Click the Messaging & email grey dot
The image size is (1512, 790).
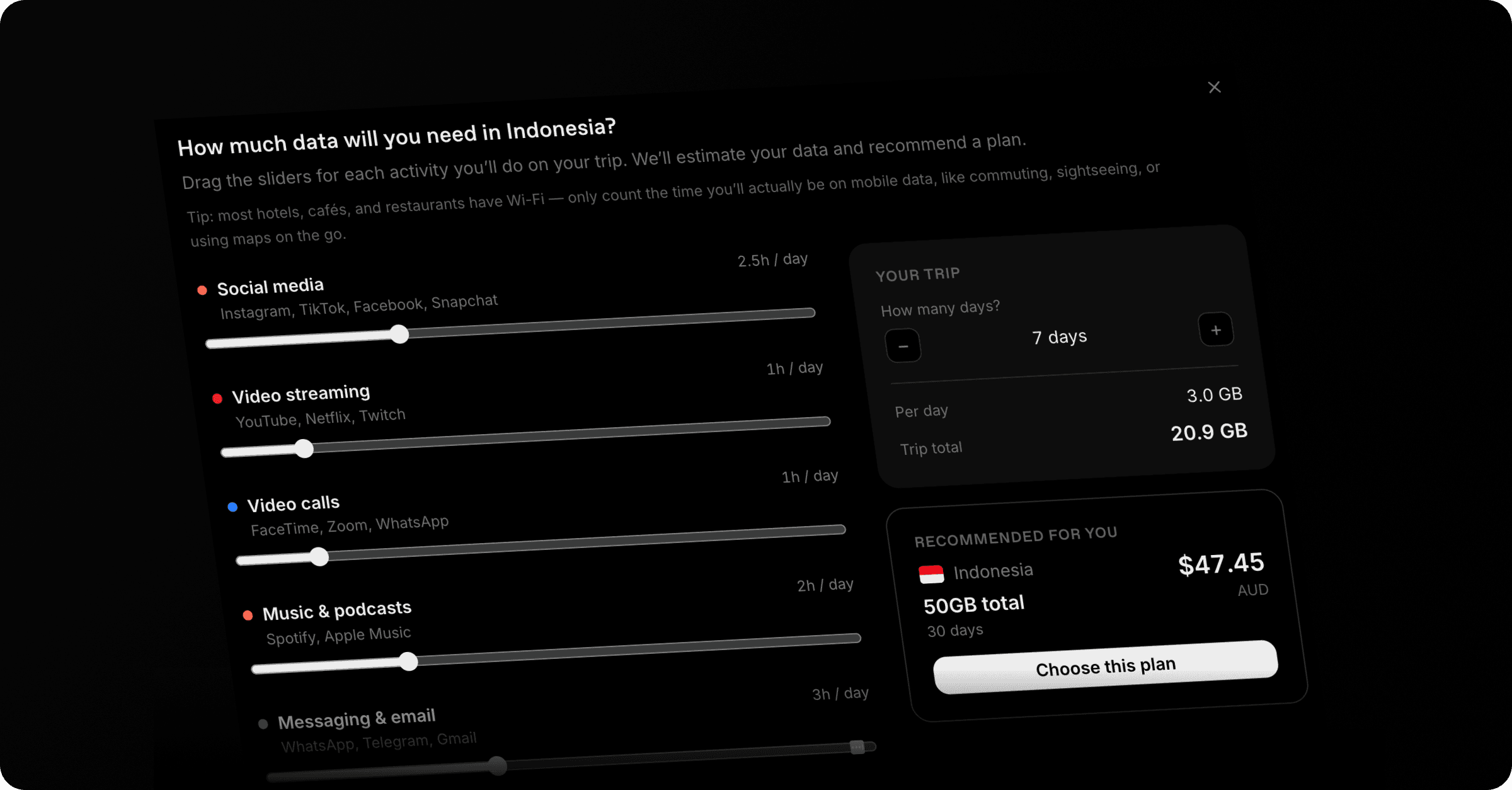[263, 724]
